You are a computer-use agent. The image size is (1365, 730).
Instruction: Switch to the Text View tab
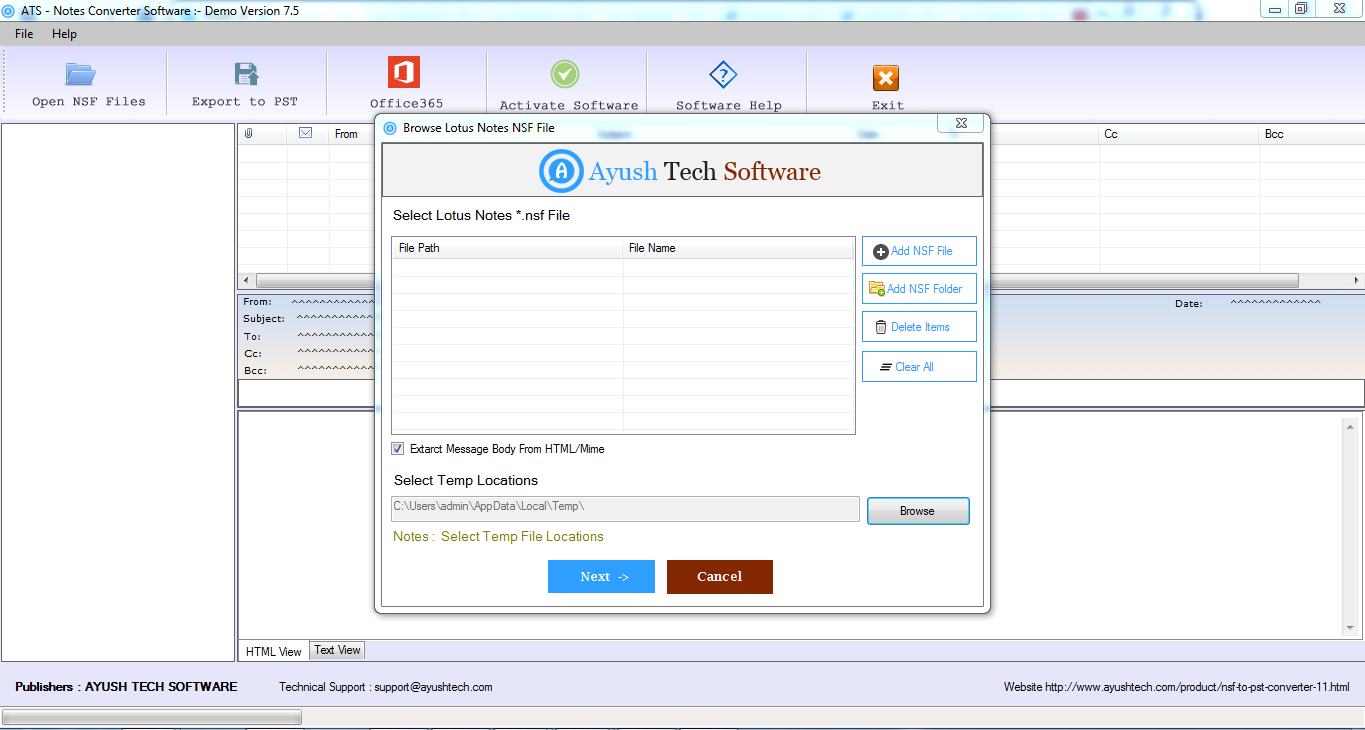[337, 650]
